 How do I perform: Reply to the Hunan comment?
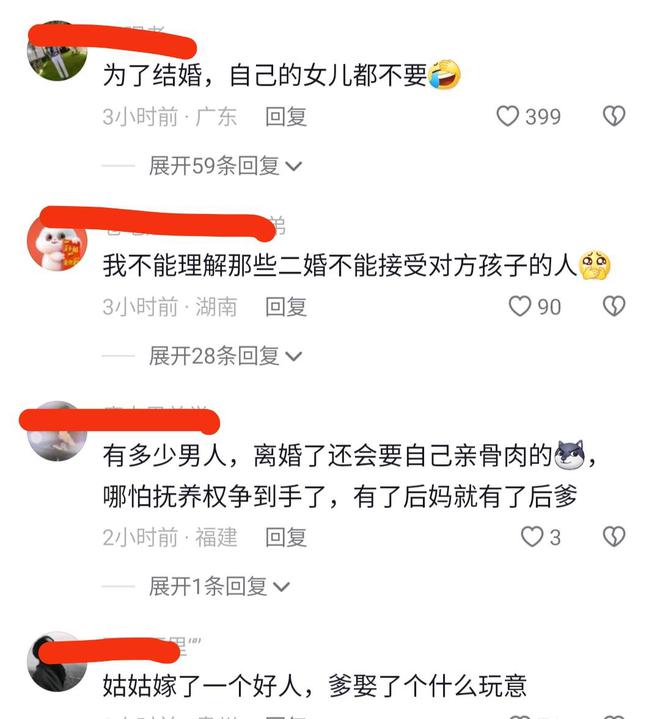click(286, 307)
